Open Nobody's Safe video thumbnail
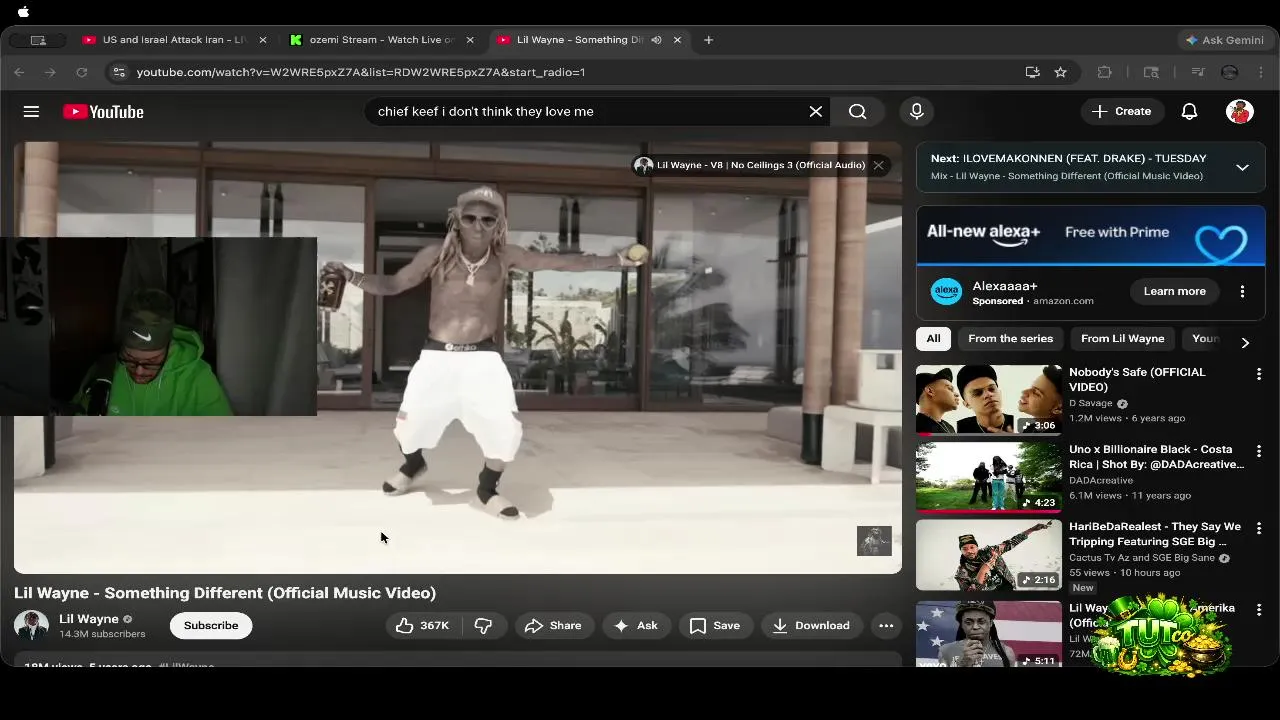Screen dimensions: 1280x720 click(989, 399)
